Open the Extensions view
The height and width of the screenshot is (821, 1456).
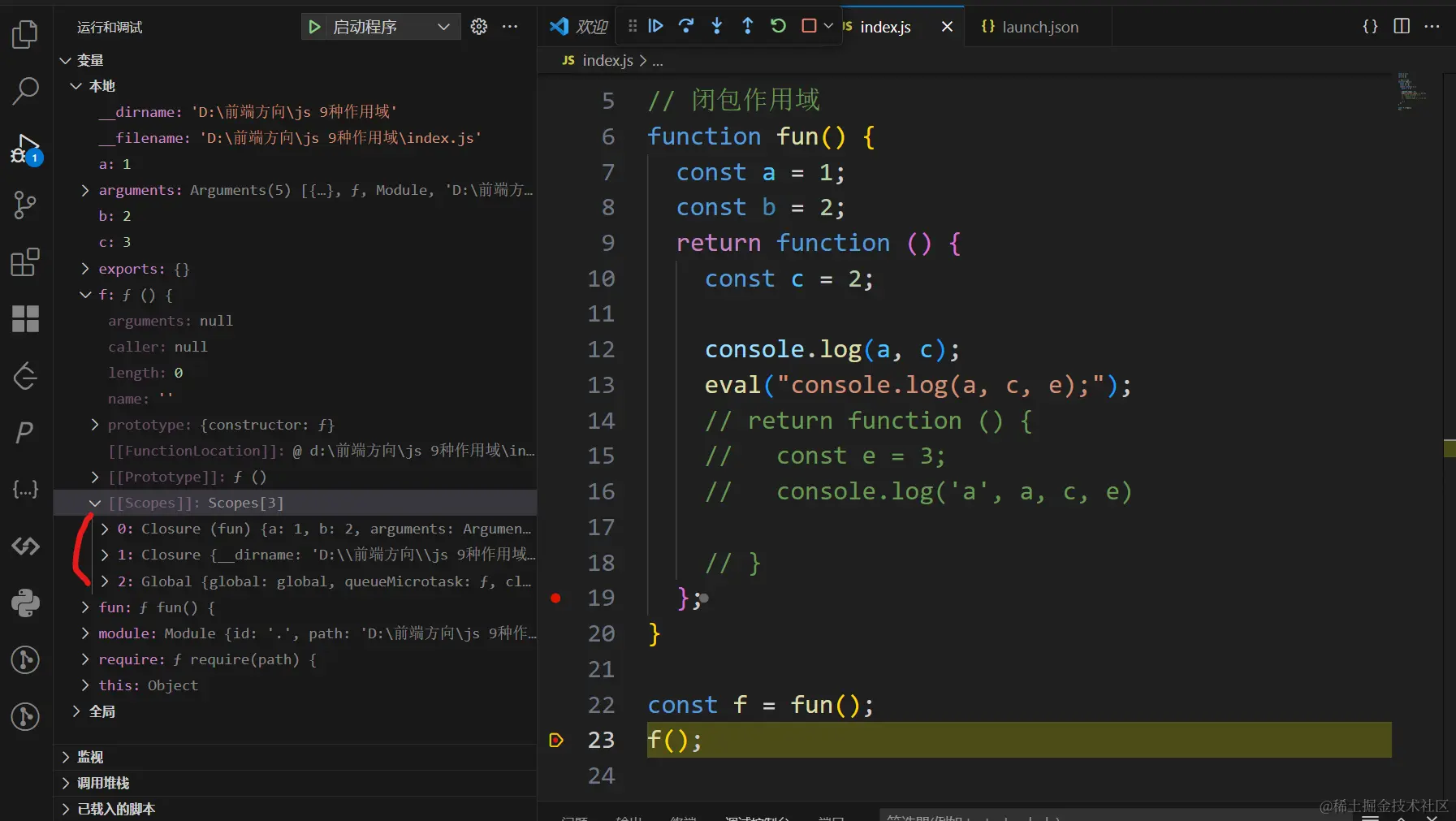pos(25,261)
